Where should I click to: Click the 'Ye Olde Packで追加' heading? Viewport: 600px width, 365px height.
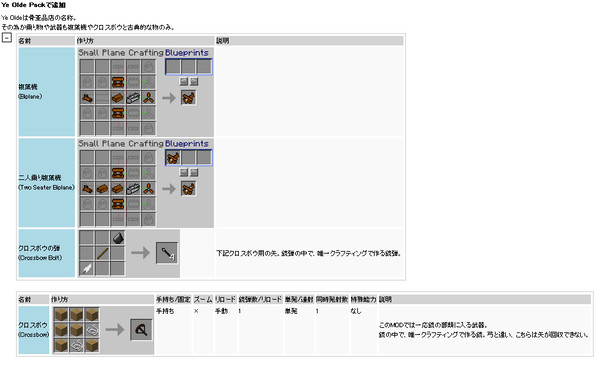33,5
